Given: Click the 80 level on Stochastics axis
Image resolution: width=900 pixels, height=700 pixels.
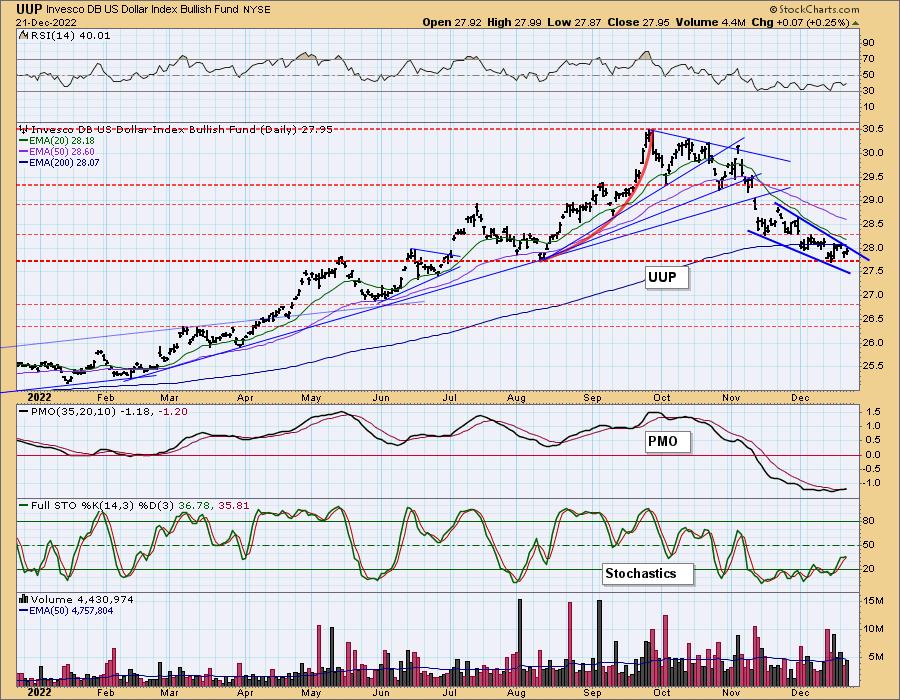Looking at the screenshot, I should (869, 521).
